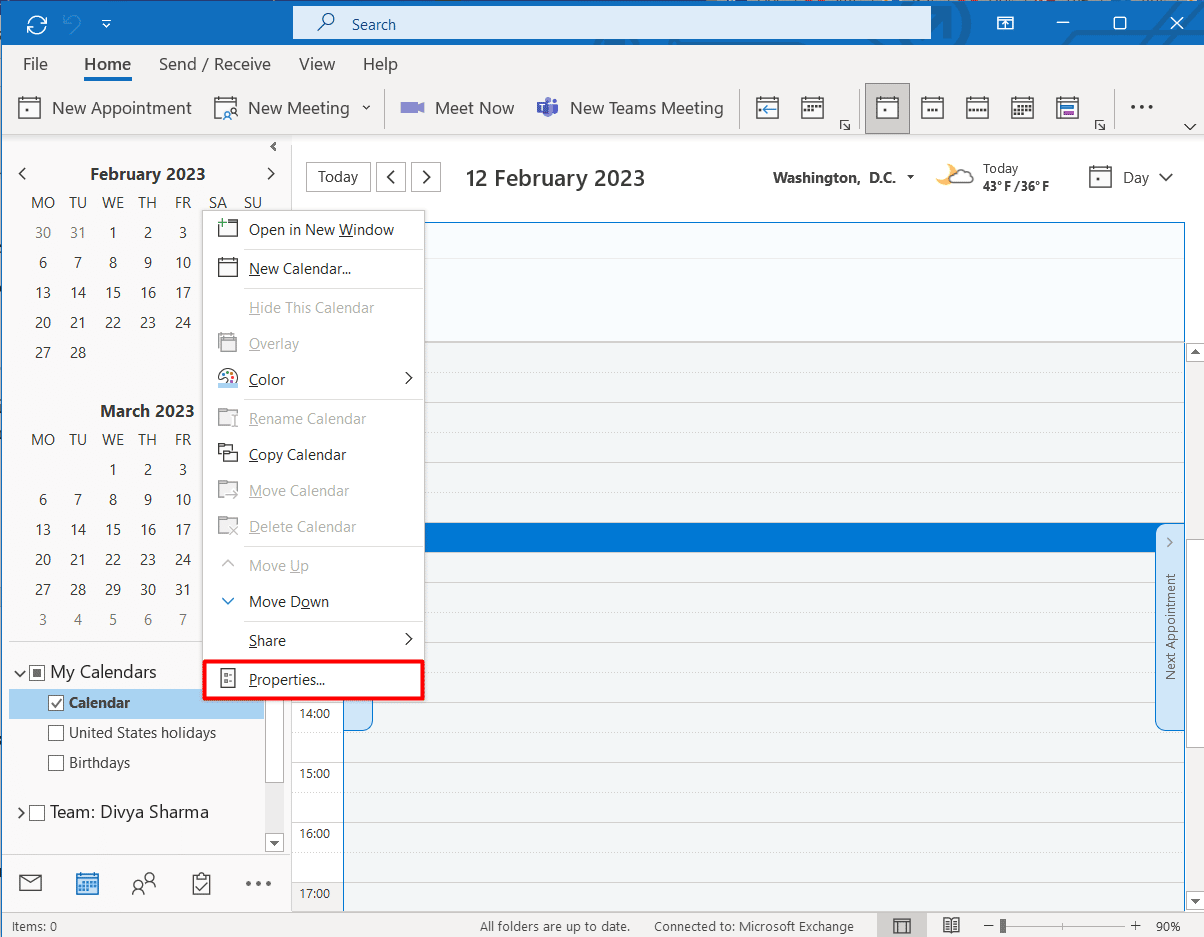Click the zoom slider in status bar

[x=1003, y=926]
